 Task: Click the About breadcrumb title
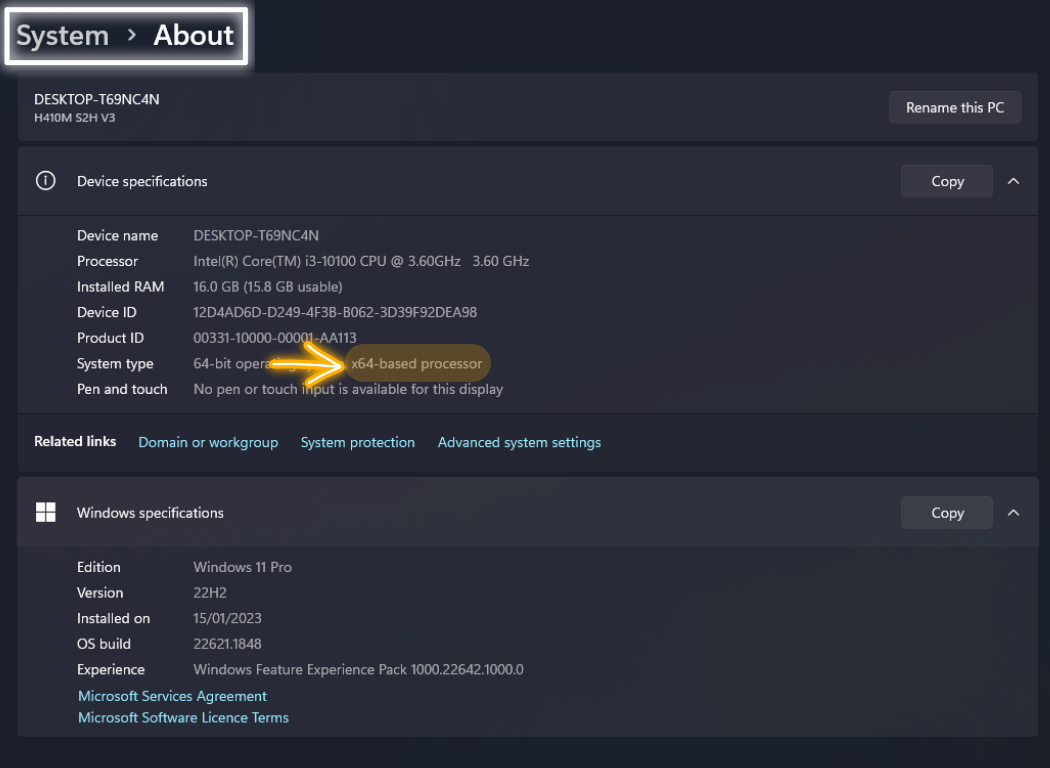click(193, 36)
